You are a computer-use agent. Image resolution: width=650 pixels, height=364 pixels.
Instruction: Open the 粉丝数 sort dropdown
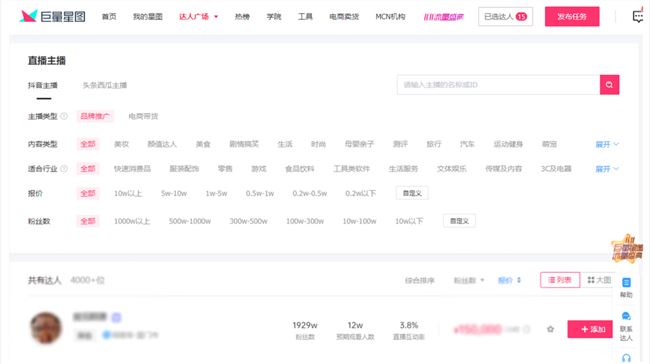[469, 281]
